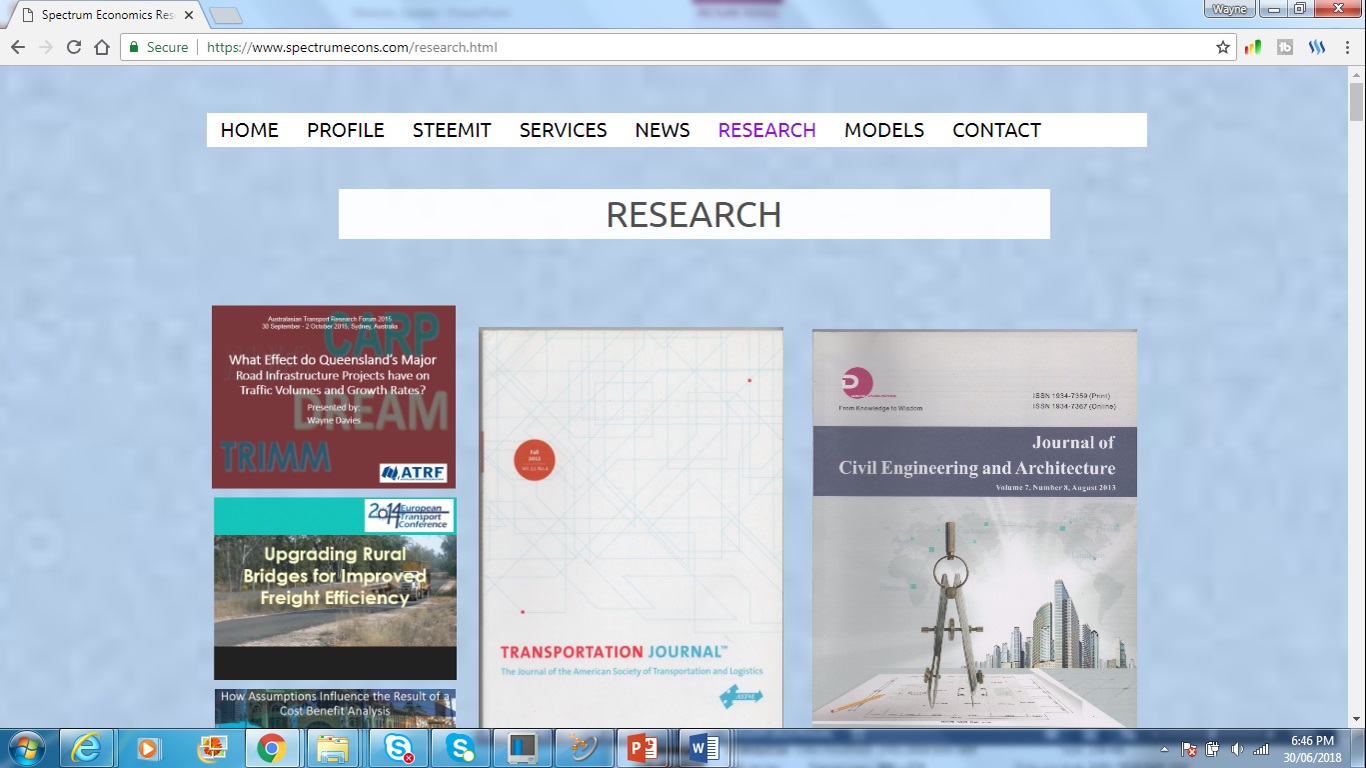This screenshot has width=1366, height=768.
Task: Show hidden system tray icons
Action: (x=1164, y=749)
